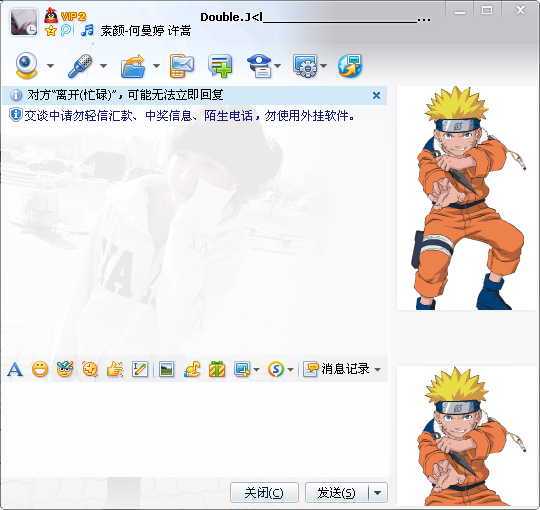Click contact's Naruto QQ show image

coord(467,198)
